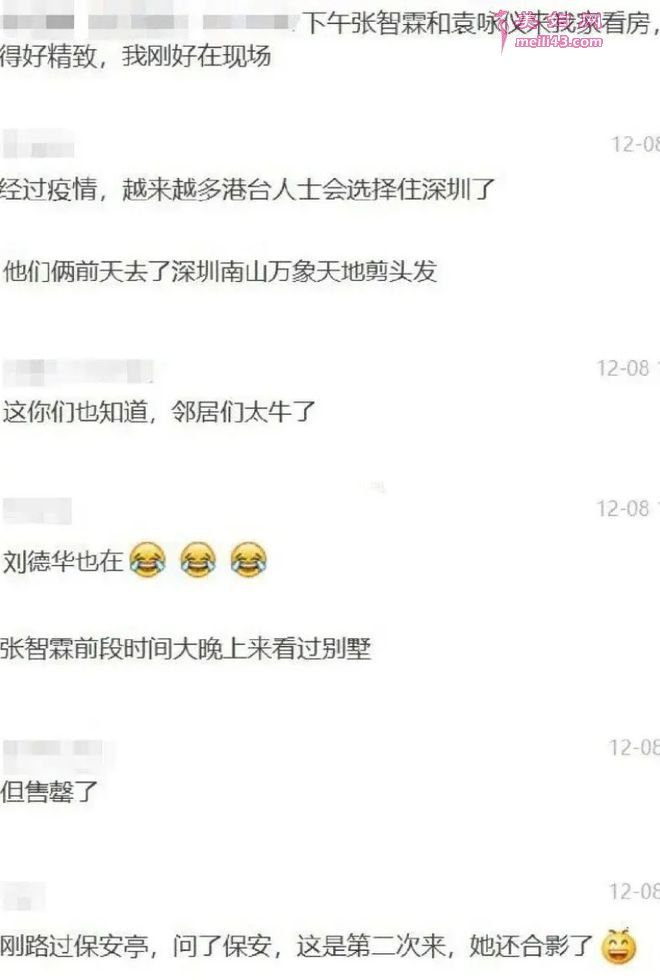Select the comment 刚路过保安亭,问了保安
Screen dimensions: 660x980
(x=296, y=946)
